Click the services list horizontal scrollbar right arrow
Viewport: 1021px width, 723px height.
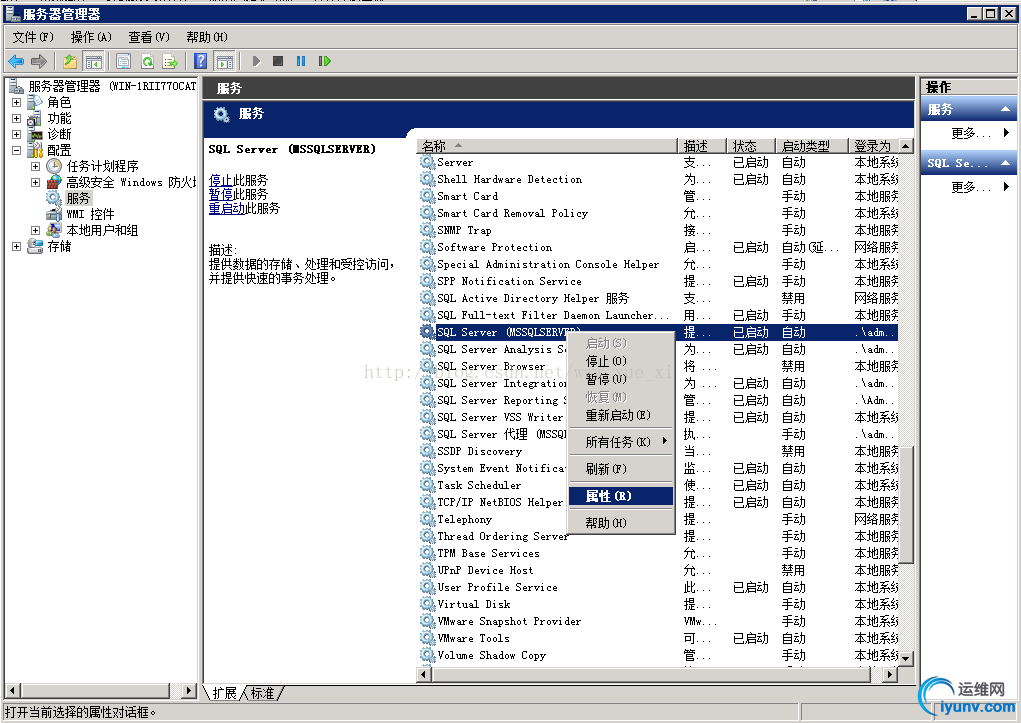[x=890, y=674]
